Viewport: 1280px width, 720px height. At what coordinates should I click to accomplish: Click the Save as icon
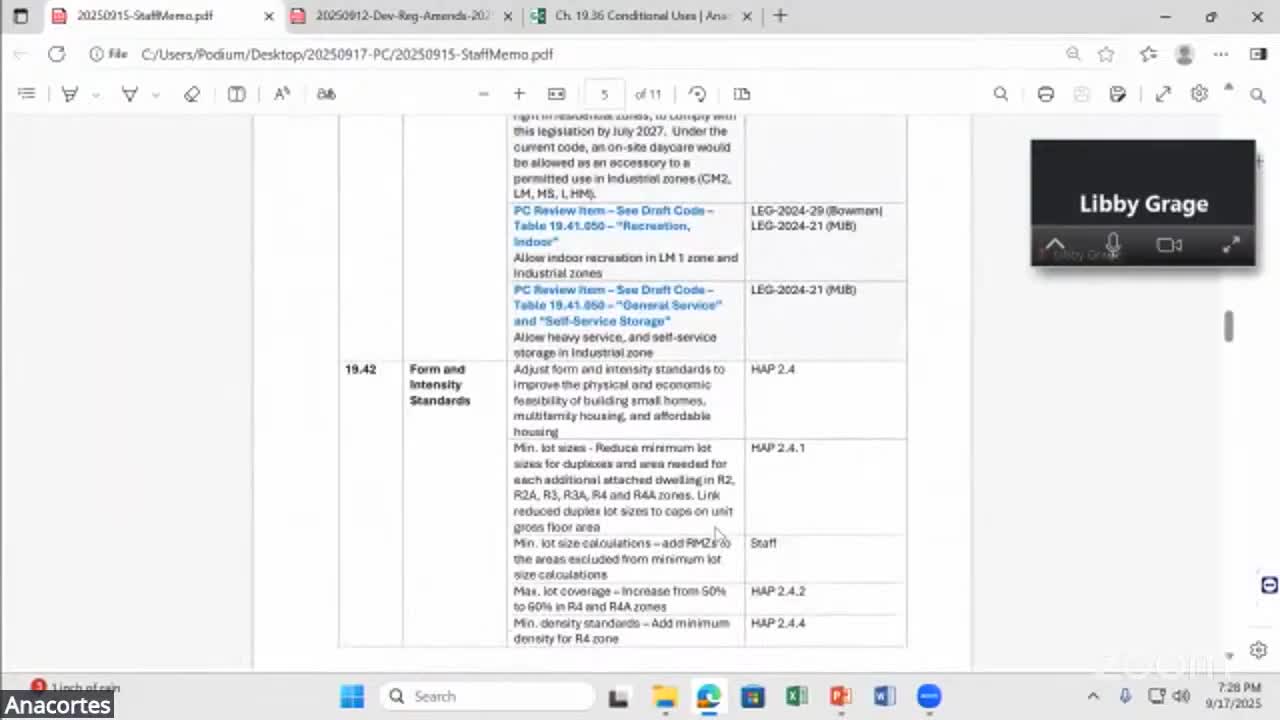pos(1118,94)
